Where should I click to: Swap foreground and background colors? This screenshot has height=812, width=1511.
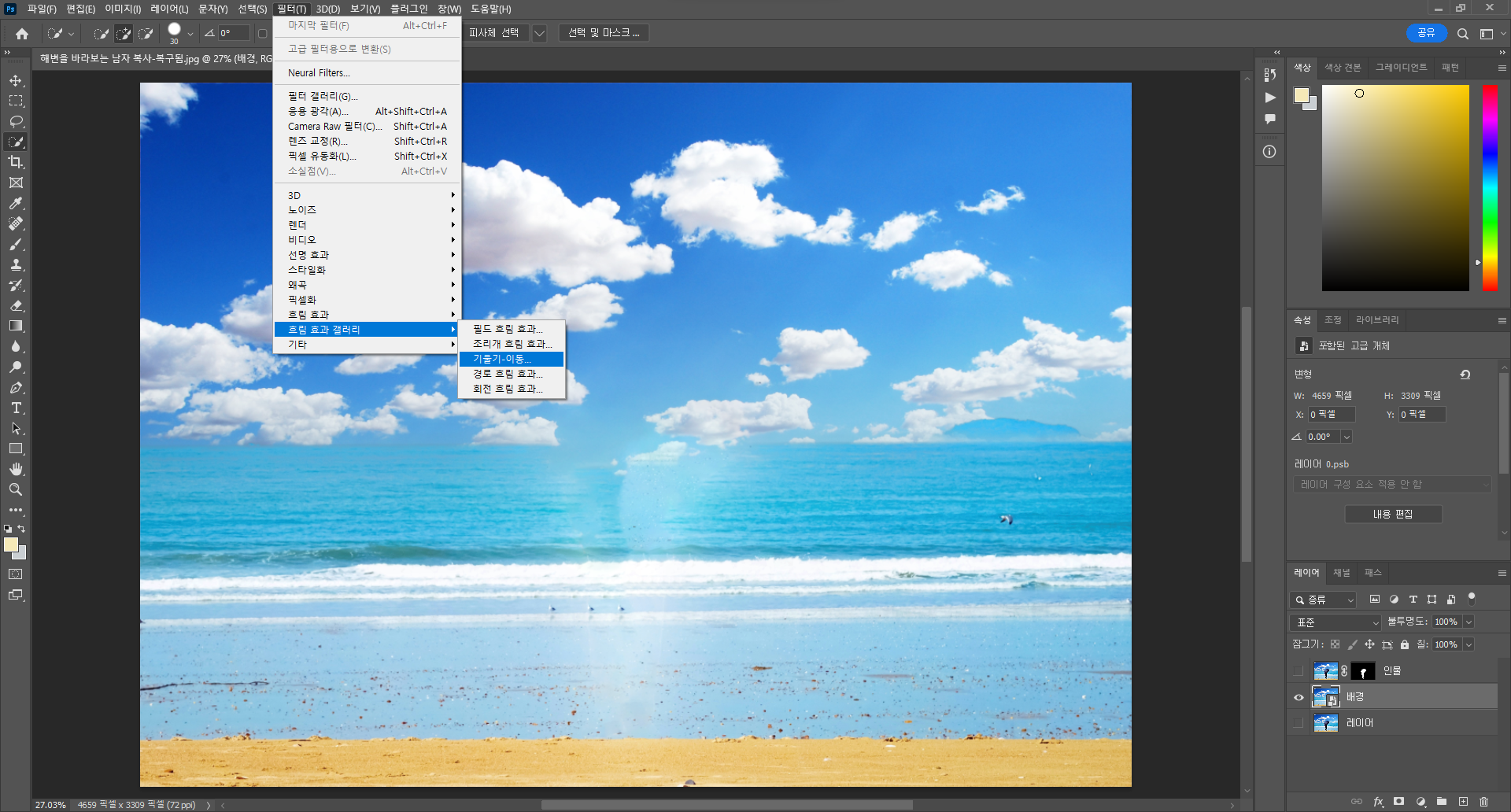tap(21, 529)
